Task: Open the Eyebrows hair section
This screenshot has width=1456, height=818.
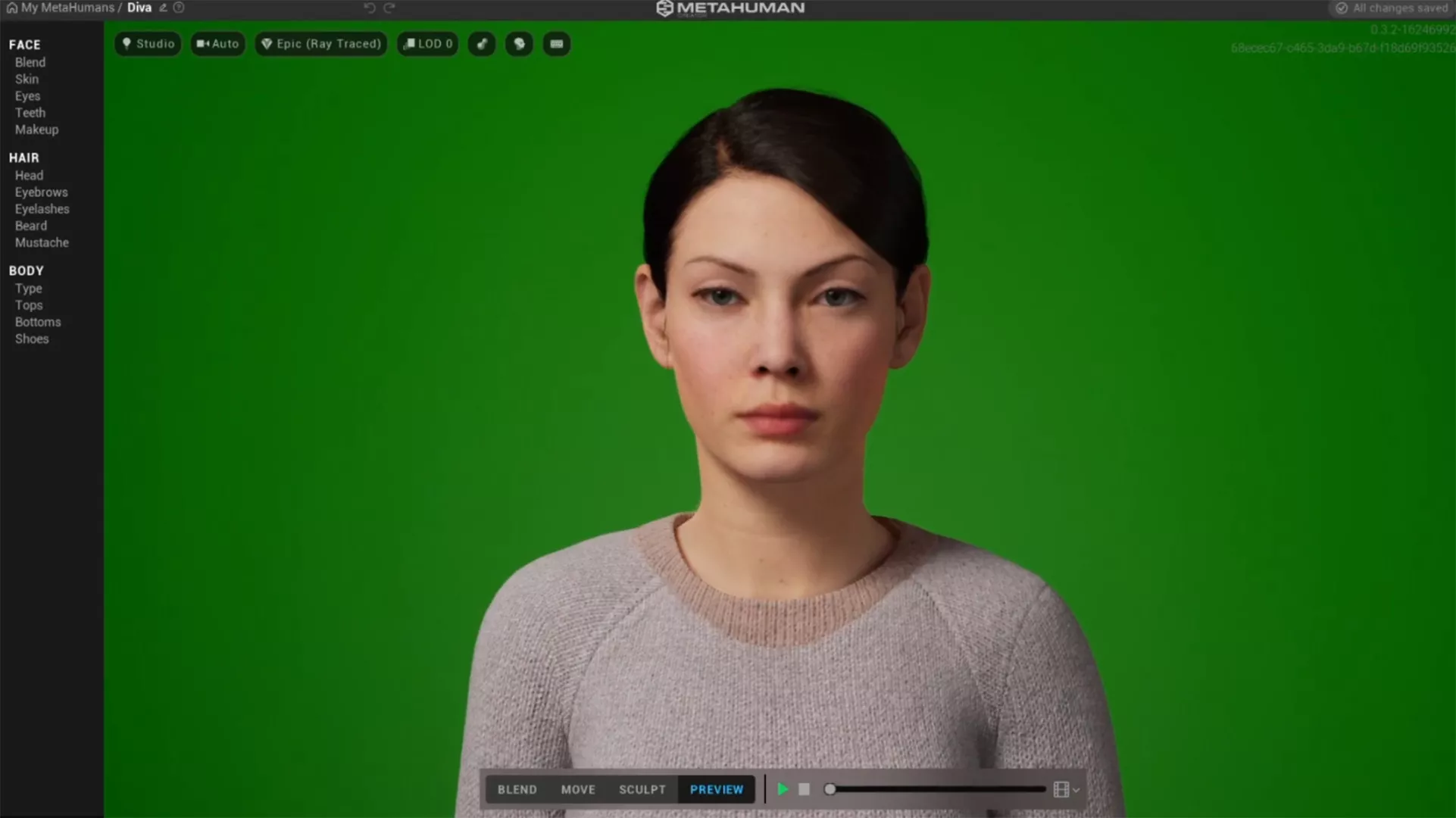Action: [x=41, y=192]
